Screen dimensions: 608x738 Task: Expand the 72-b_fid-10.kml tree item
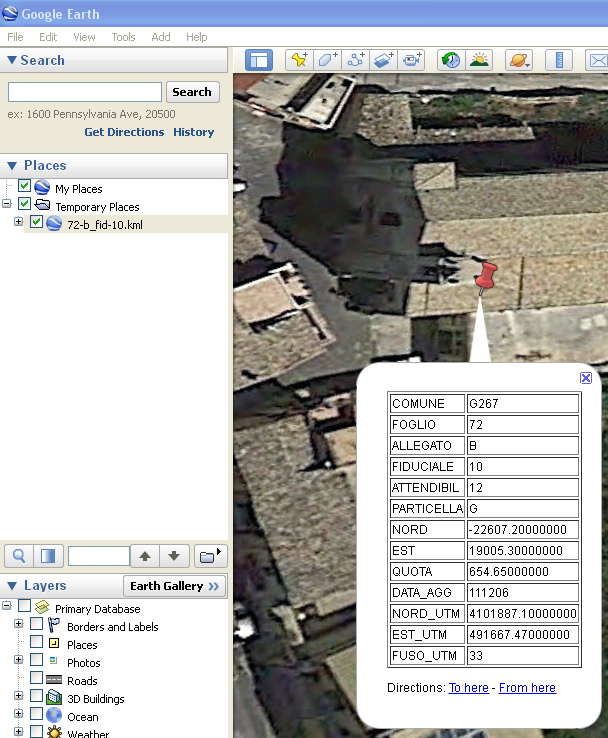(18, 223)
